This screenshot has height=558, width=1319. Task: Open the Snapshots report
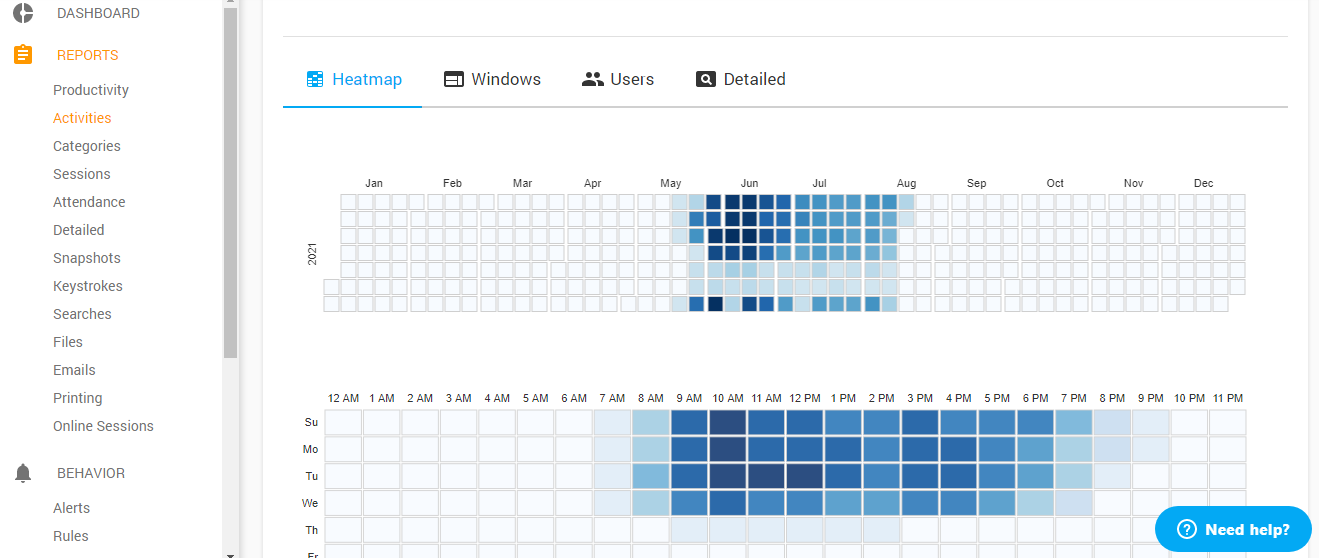pos(87,258)
